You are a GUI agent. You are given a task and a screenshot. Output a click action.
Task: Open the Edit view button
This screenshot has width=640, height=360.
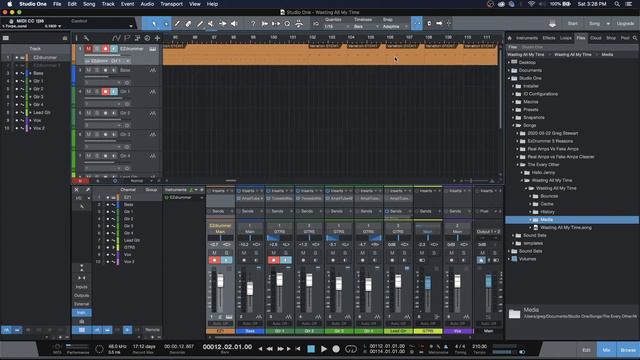[586, 350]
